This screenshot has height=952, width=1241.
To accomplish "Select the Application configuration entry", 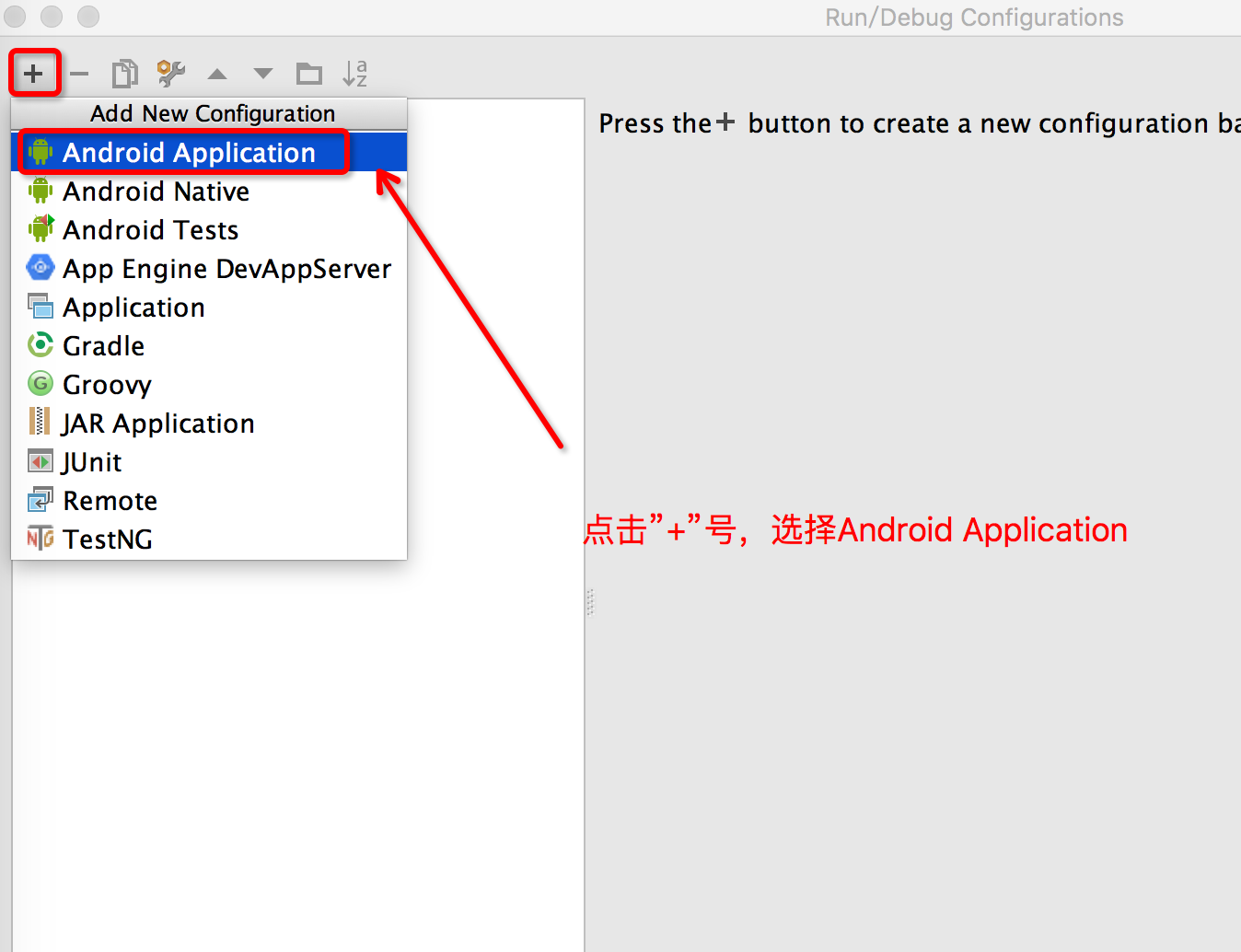I will [209, 308].
